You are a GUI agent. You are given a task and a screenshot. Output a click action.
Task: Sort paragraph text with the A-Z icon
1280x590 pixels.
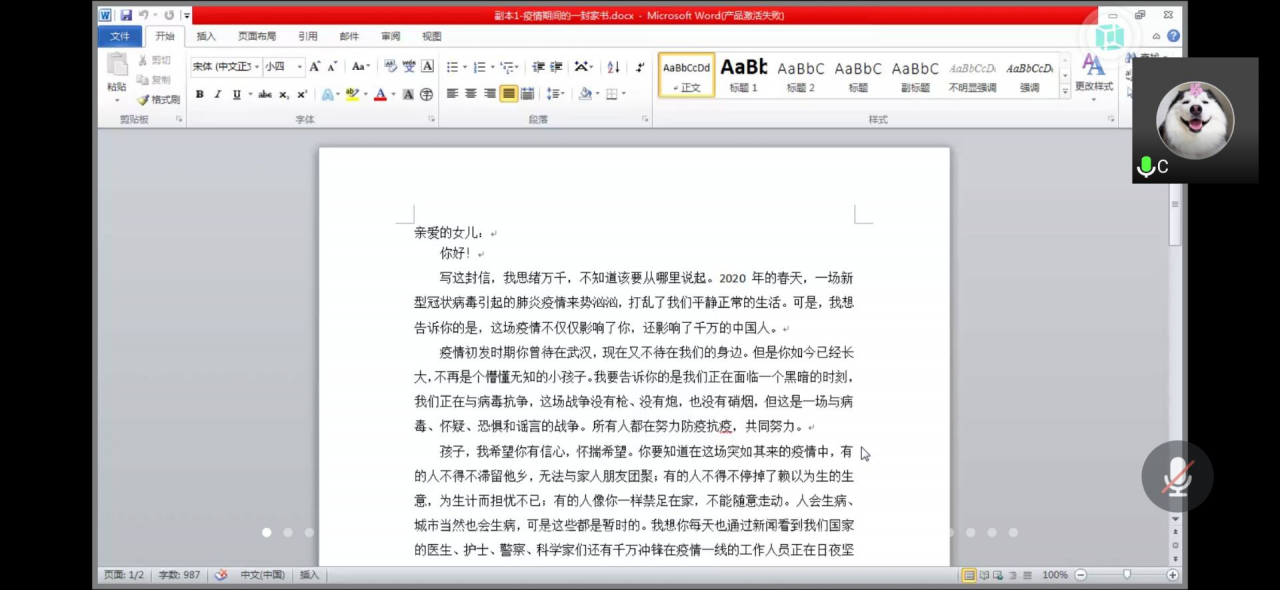tap(613, 67)
